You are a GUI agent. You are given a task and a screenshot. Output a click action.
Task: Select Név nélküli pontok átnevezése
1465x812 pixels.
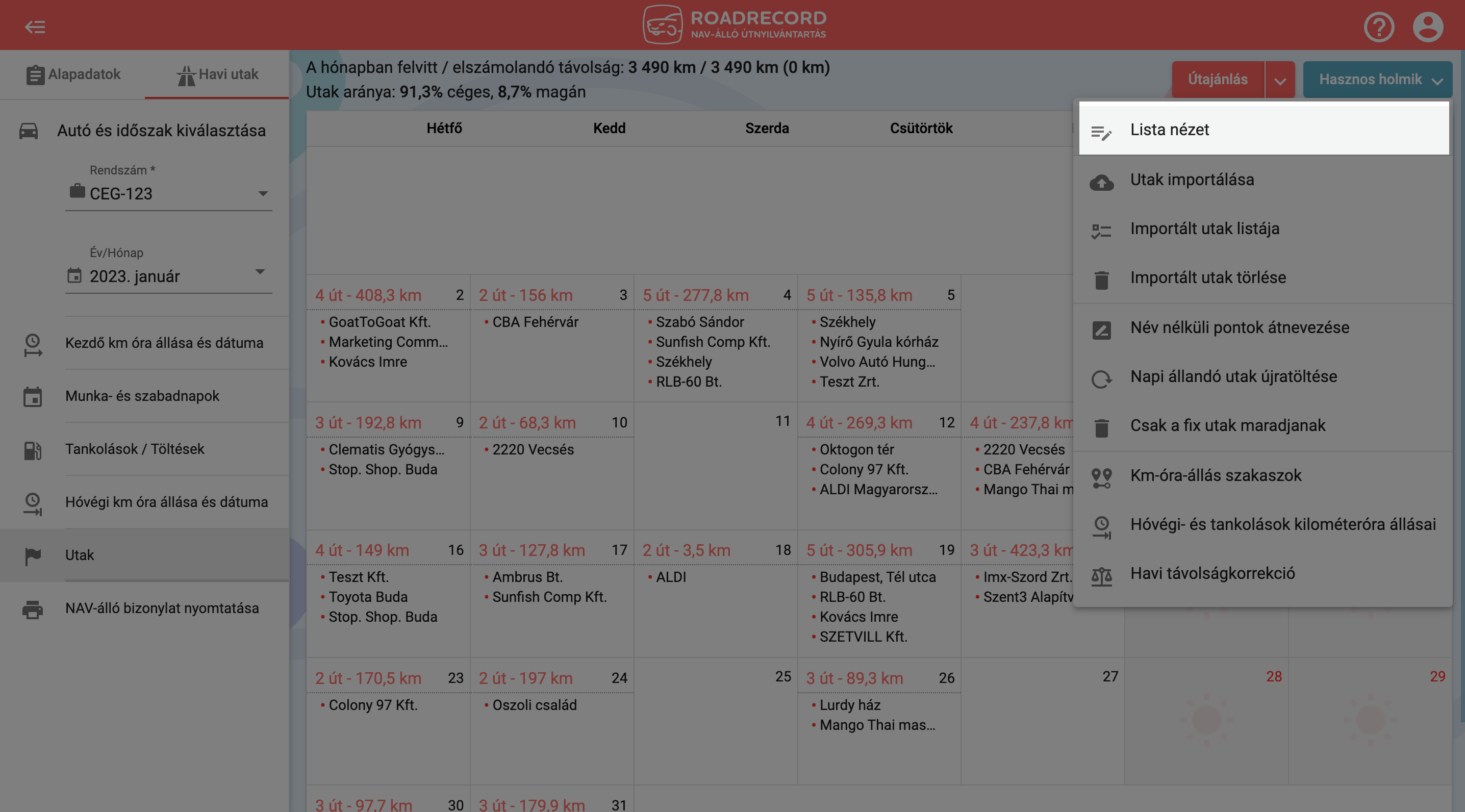pyautogui.click(x=1264, y=327)
